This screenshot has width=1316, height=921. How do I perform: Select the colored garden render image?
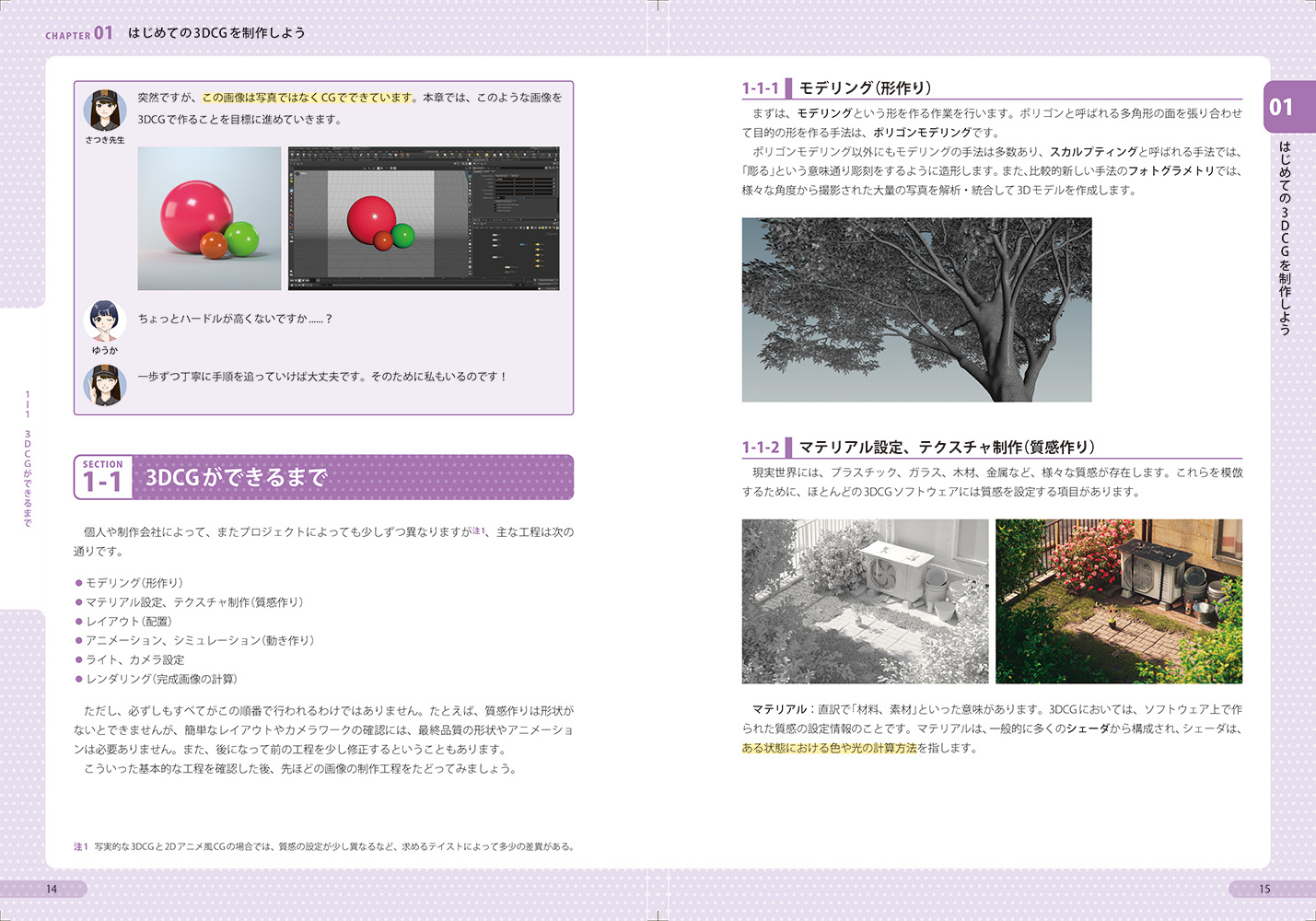coord(1118,600)
